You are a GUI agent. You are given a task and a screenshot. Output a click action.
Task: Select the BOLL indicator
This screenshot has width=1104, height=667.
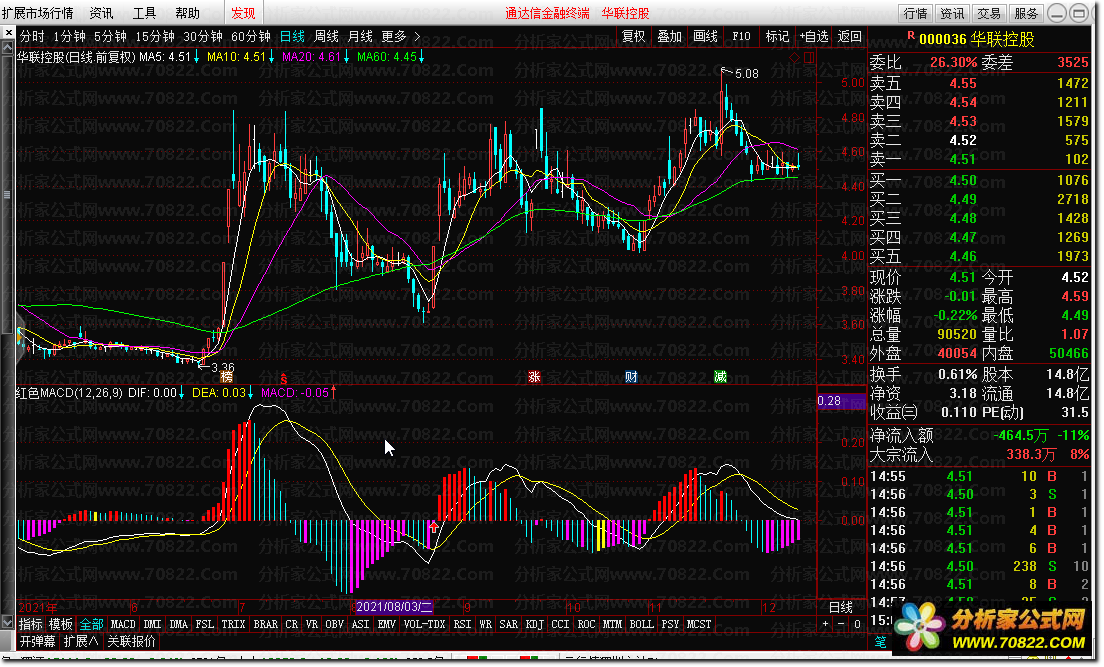coord(641,624)
